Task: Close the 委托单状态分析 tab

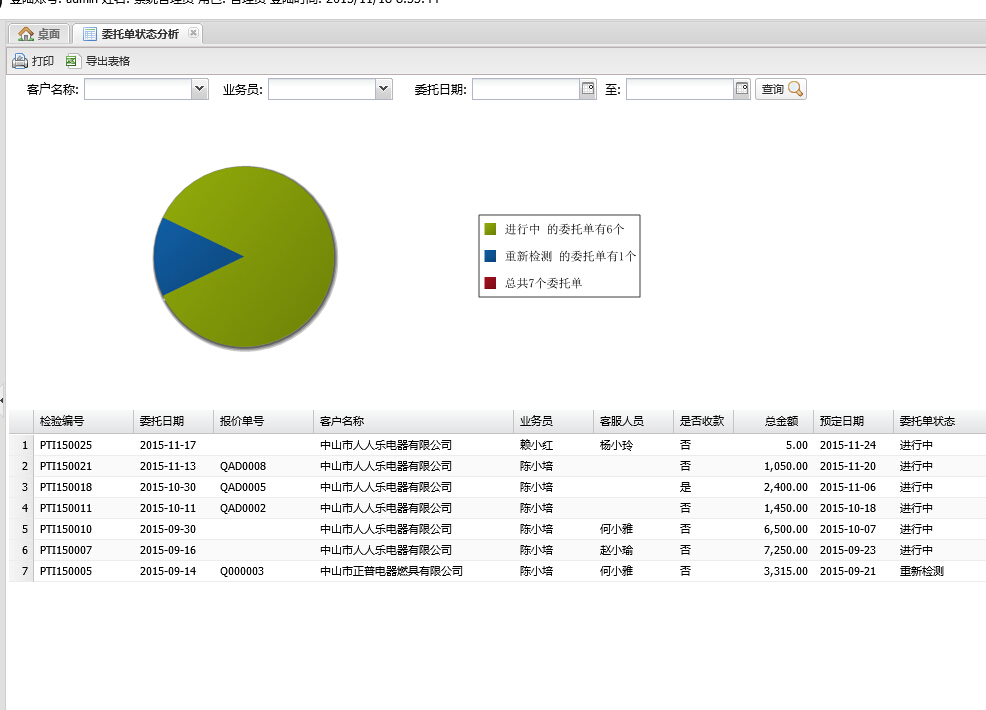Action: (x=193, y=33)
